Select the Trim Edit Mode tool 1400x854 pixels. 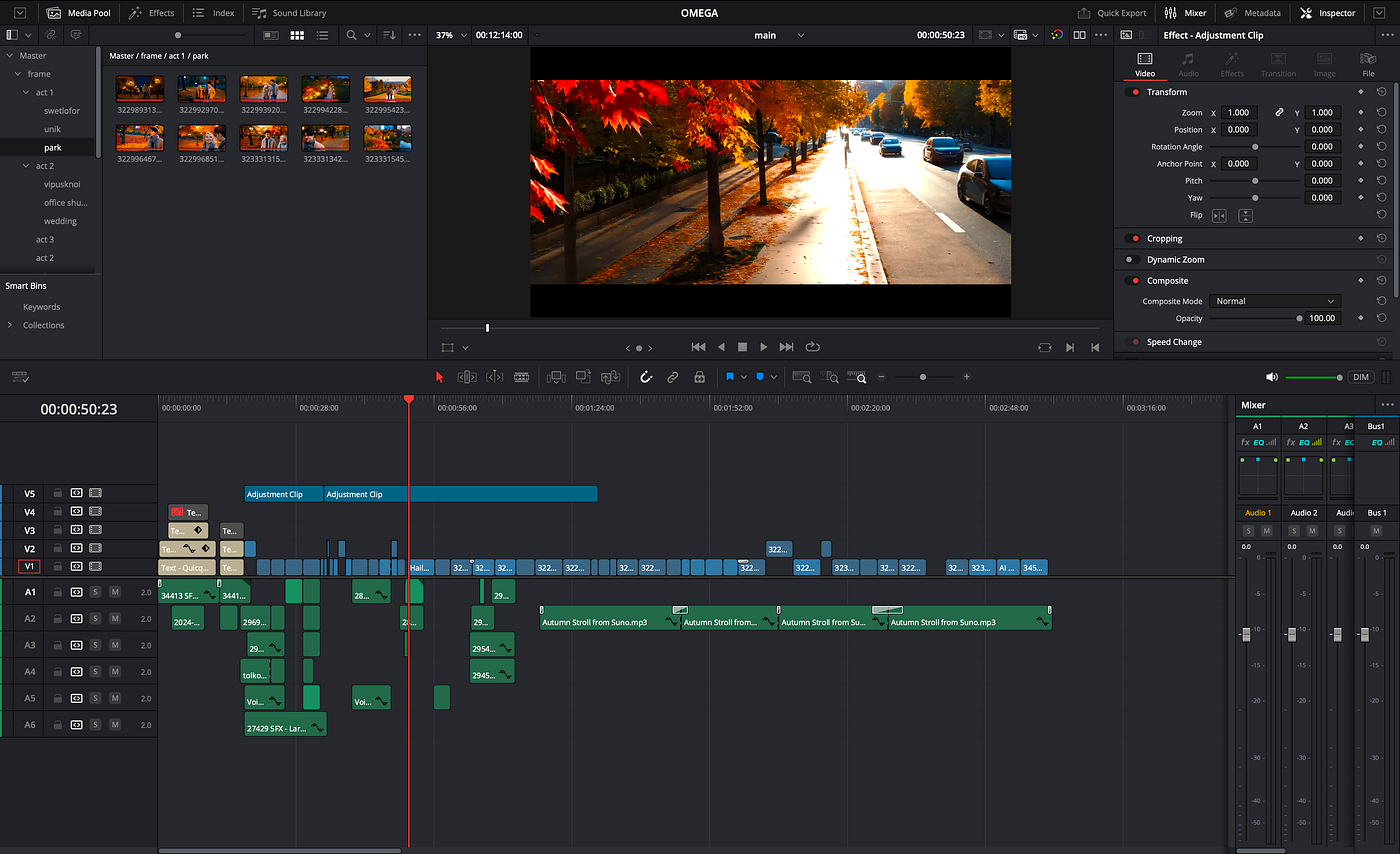point(467,377)
